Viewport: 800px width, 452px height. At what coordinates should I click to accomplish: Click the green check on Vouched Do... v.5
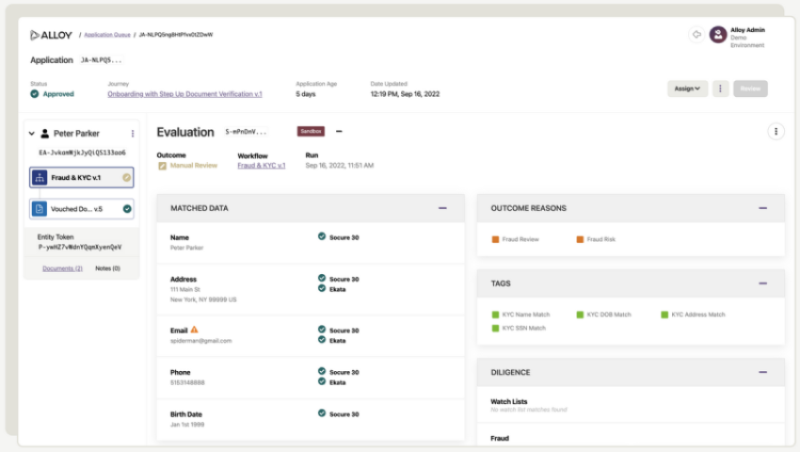(x=127, y=209)
